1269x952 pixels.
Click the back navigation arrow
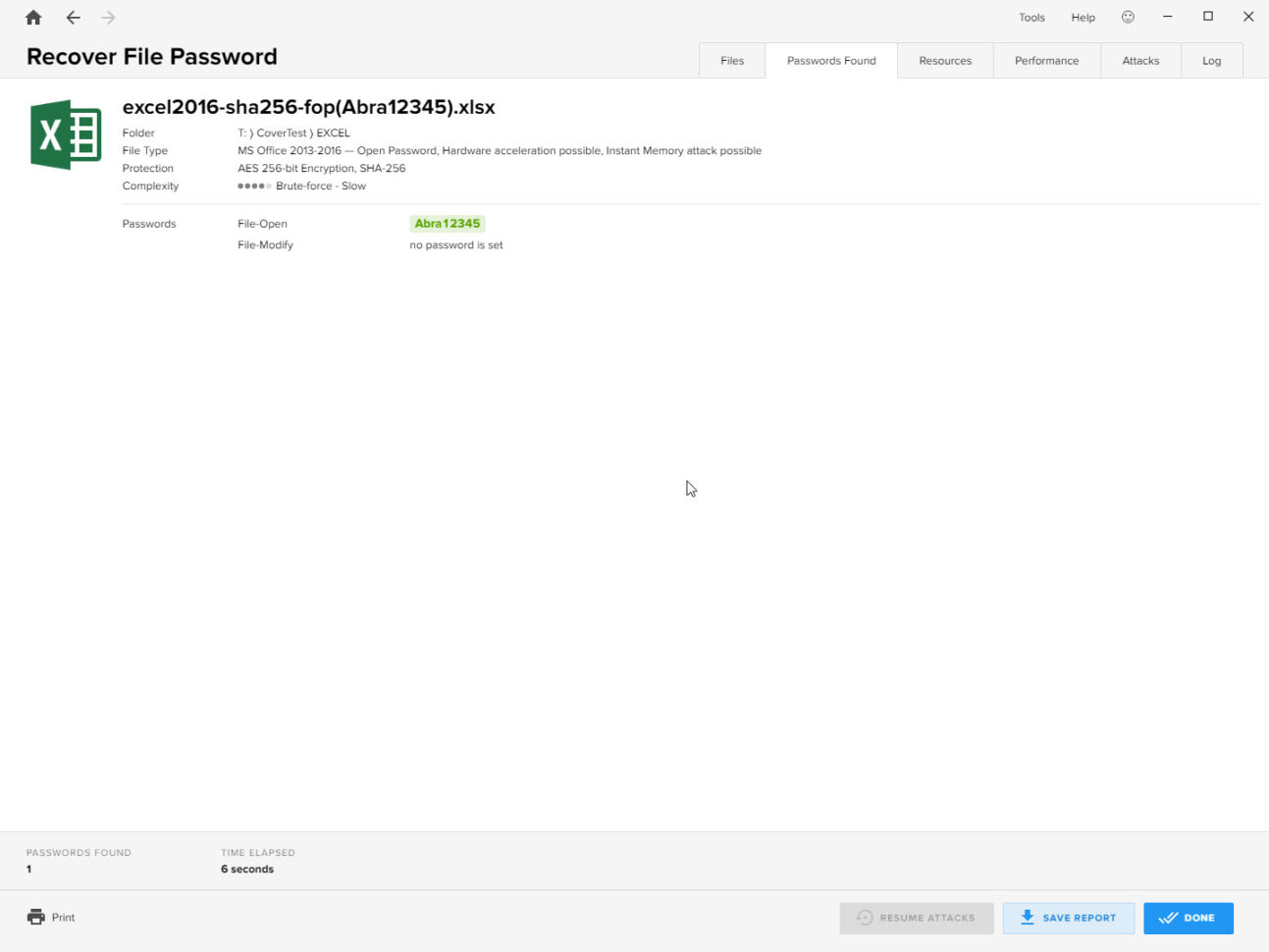tap(73, 17)
